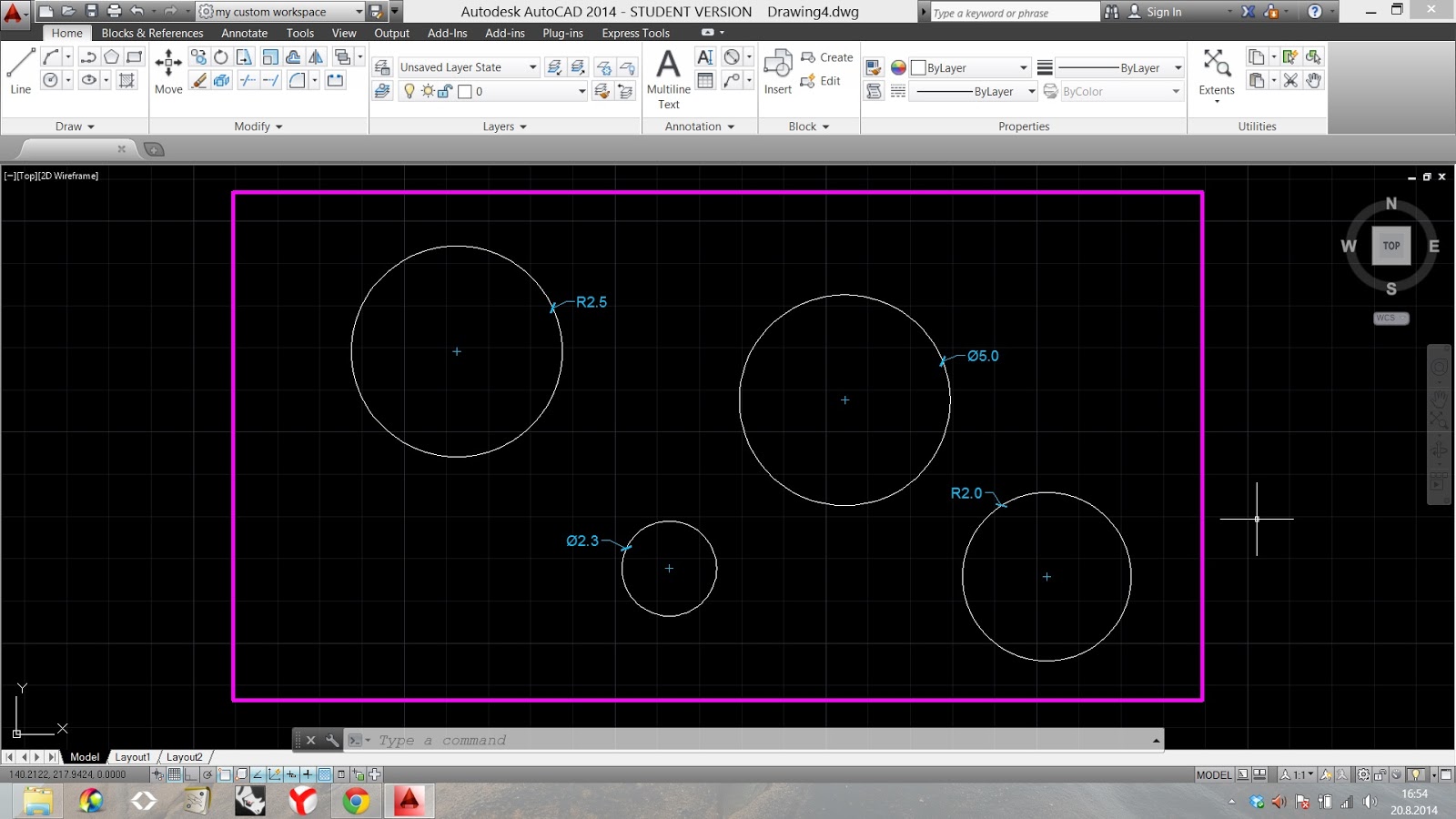Toggle layer 0 on/off lightbulb
This screenshot has height=819, width=1456.
tap(409, 91)
